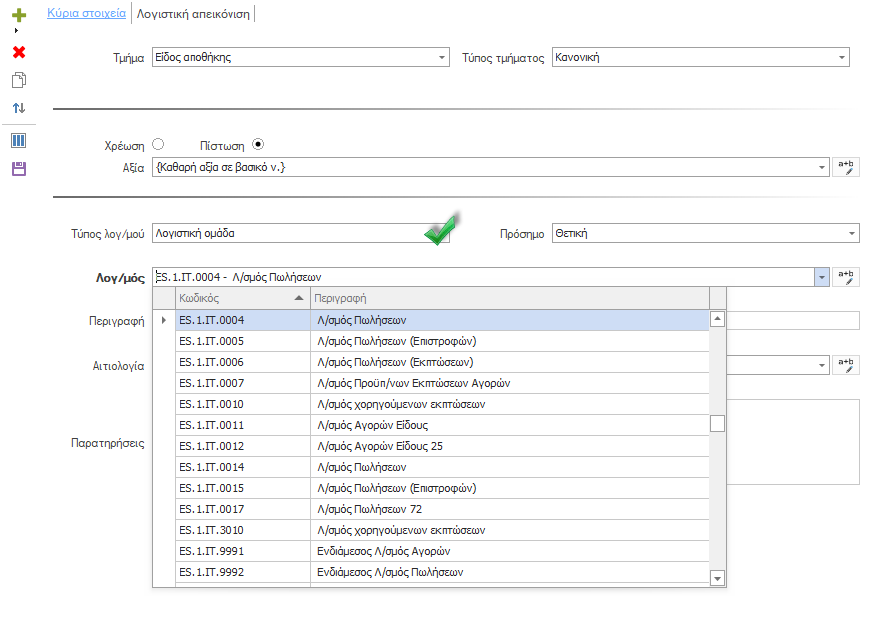869x641 pixels.
Task: Click the green plus add icon
Action: [19, 15]
